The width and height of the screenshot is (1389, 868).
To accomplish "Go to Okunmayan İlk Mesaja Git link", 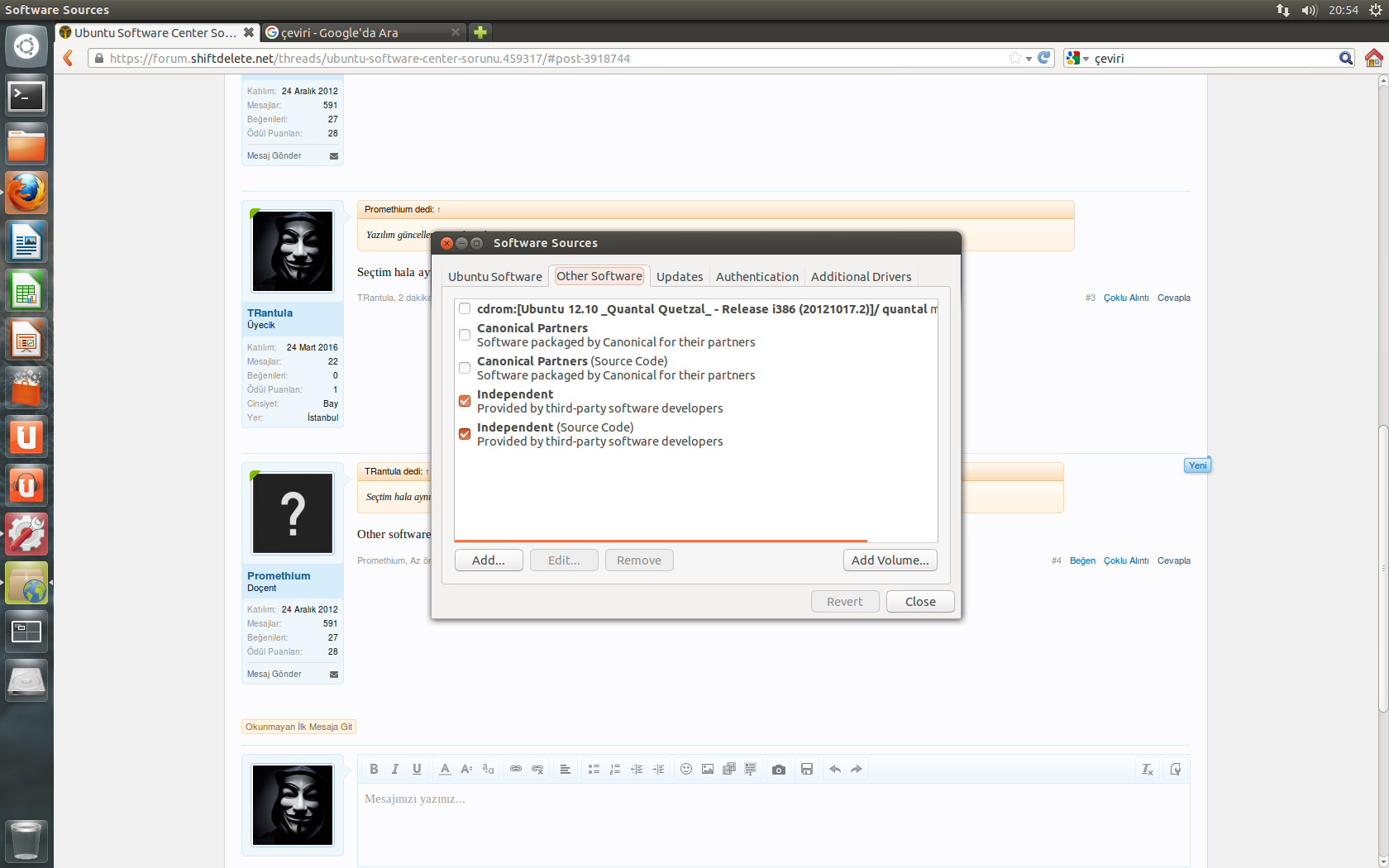I will pos(298,727).
